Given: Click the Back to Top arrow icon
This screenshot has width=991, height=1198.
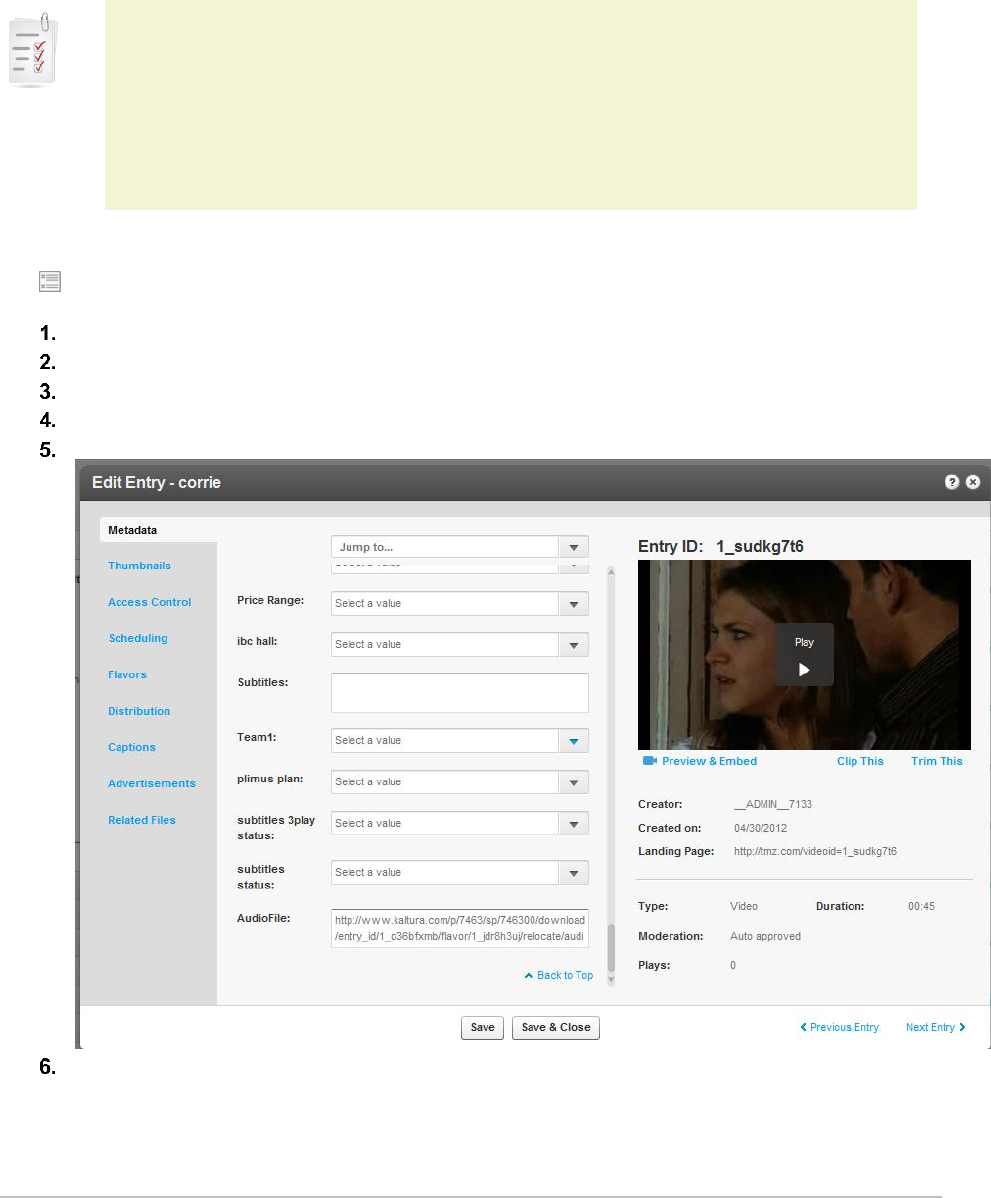Looking at the screenshot, I should 529,976.
